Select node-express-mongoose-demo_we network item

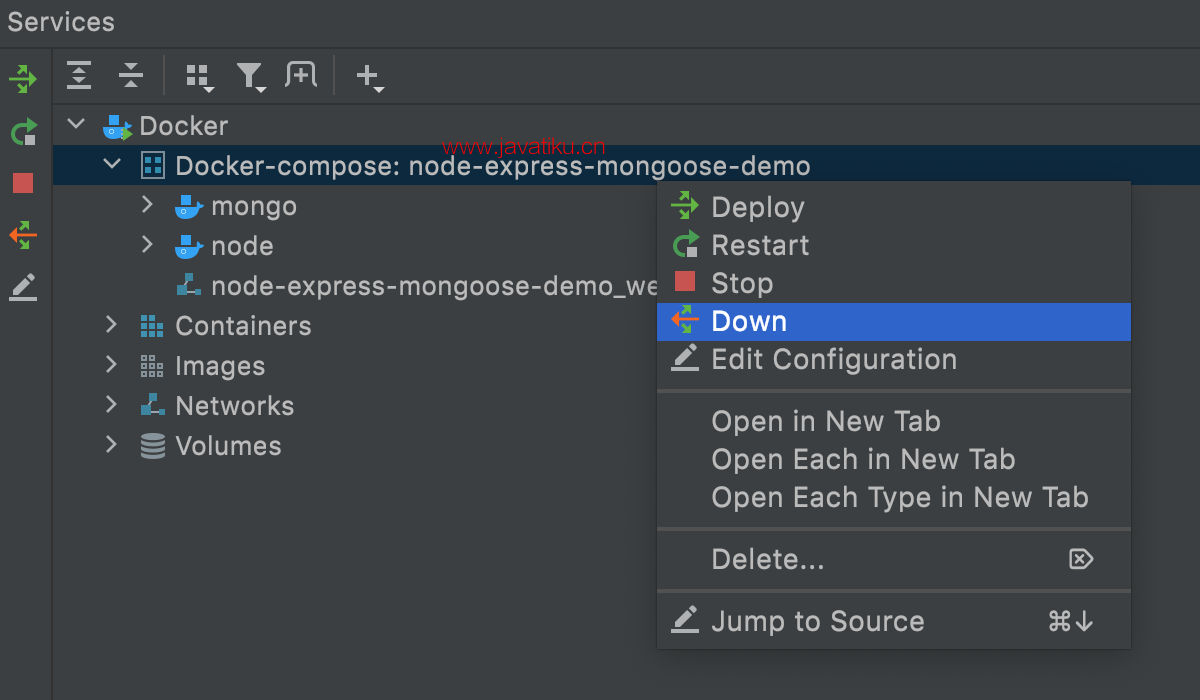click(434, 286)
